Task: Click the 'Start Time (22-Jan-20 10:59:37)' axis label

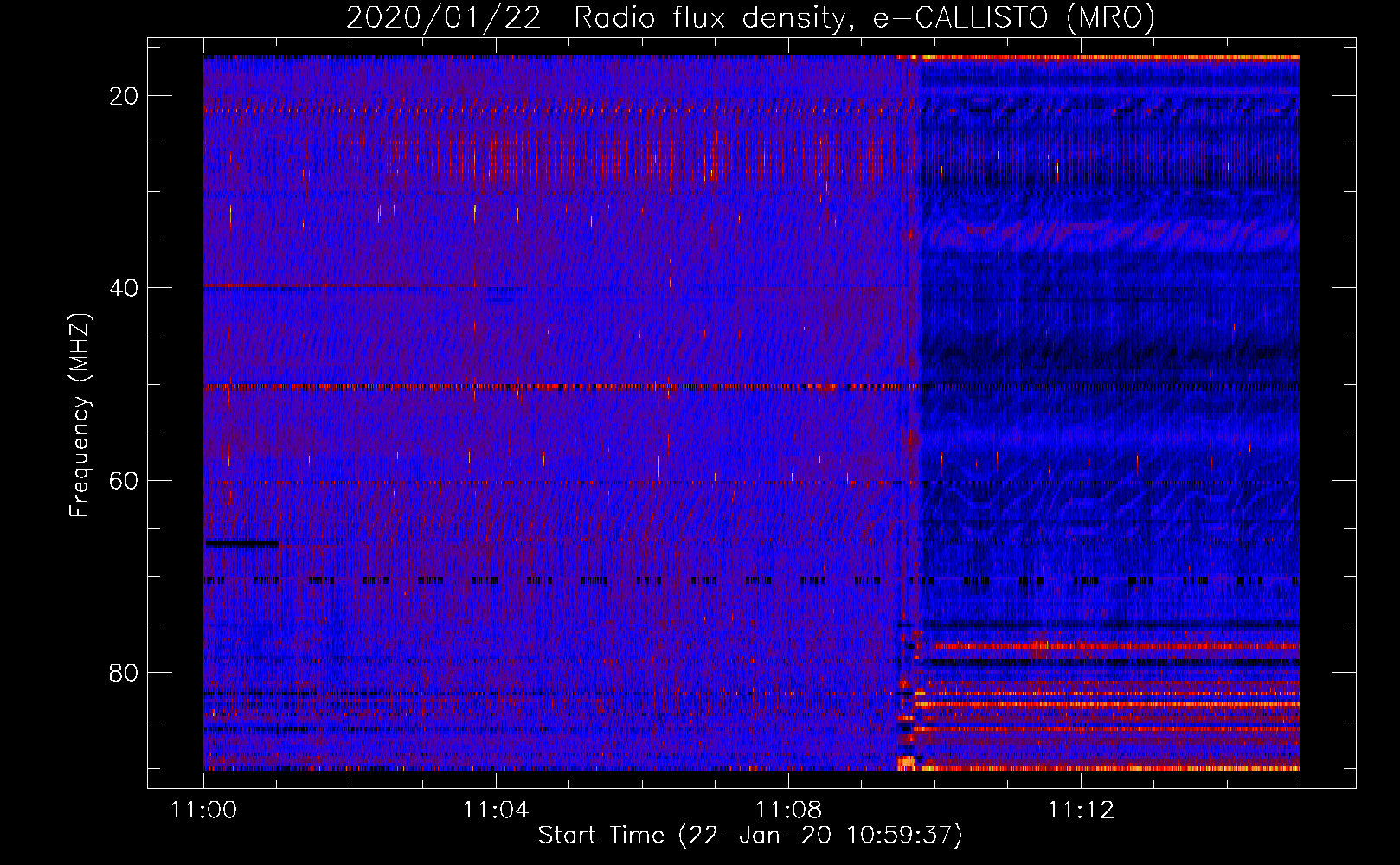Action: (x=750, y=836)
